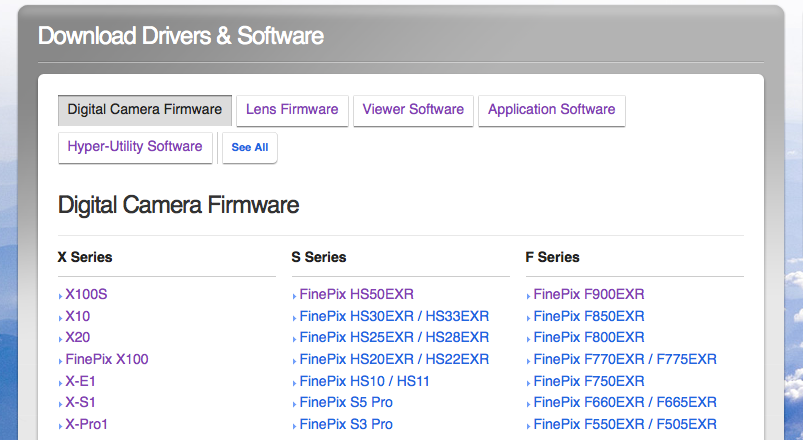Select the Digital Camera Firmware tab
The height and width of the screenshot is (440, 803).
click(145, 110)
